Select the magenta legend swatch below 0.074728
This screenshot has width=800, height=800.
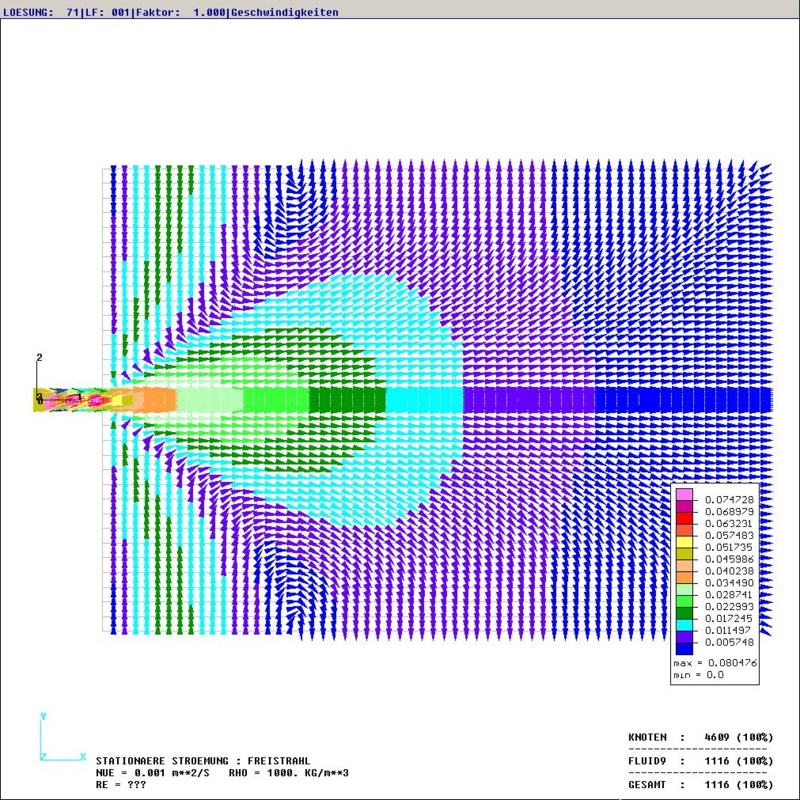coord(684,506)
